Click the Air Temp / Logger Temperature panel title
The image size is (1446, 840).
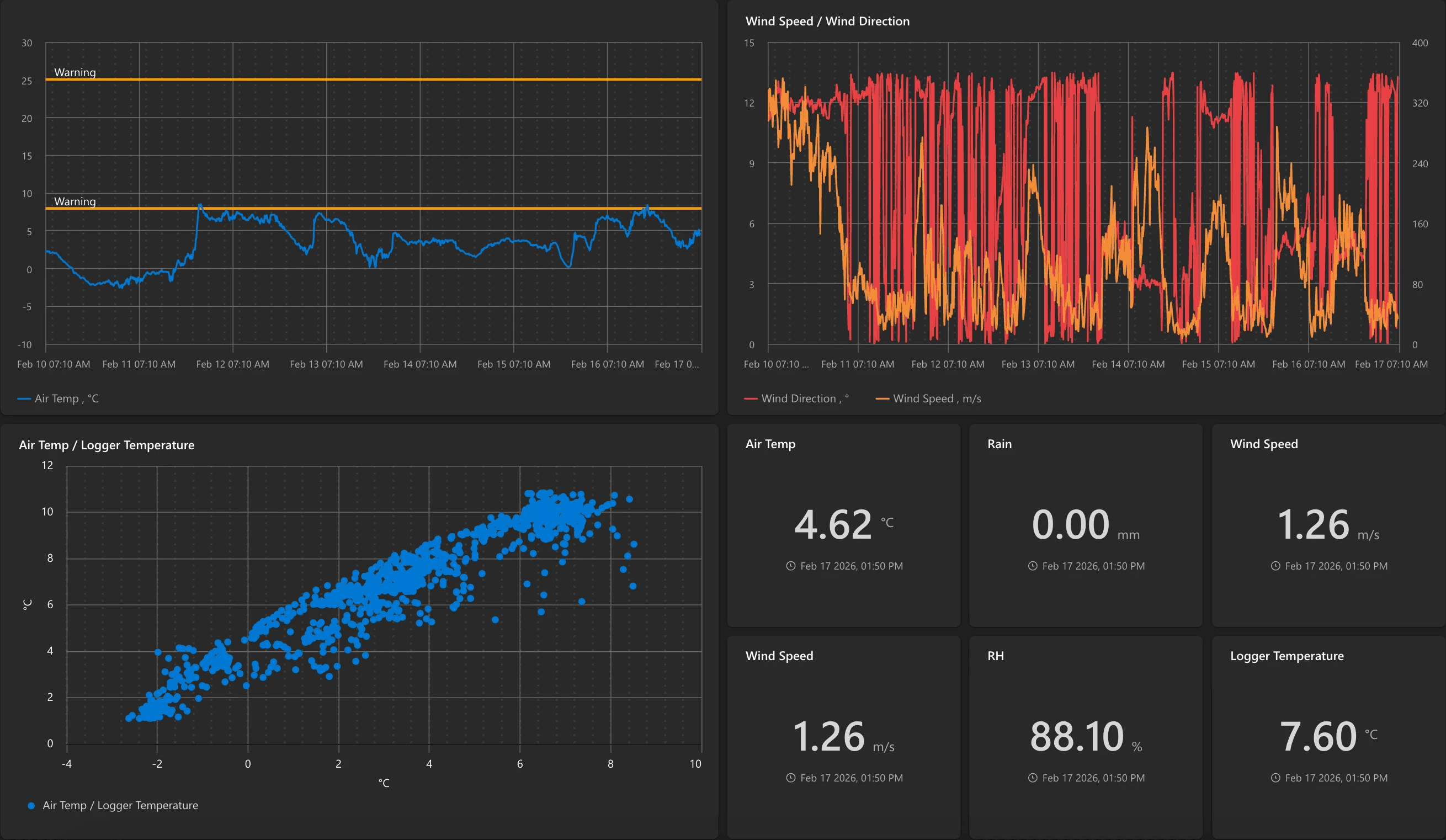[x=107, y=445]
